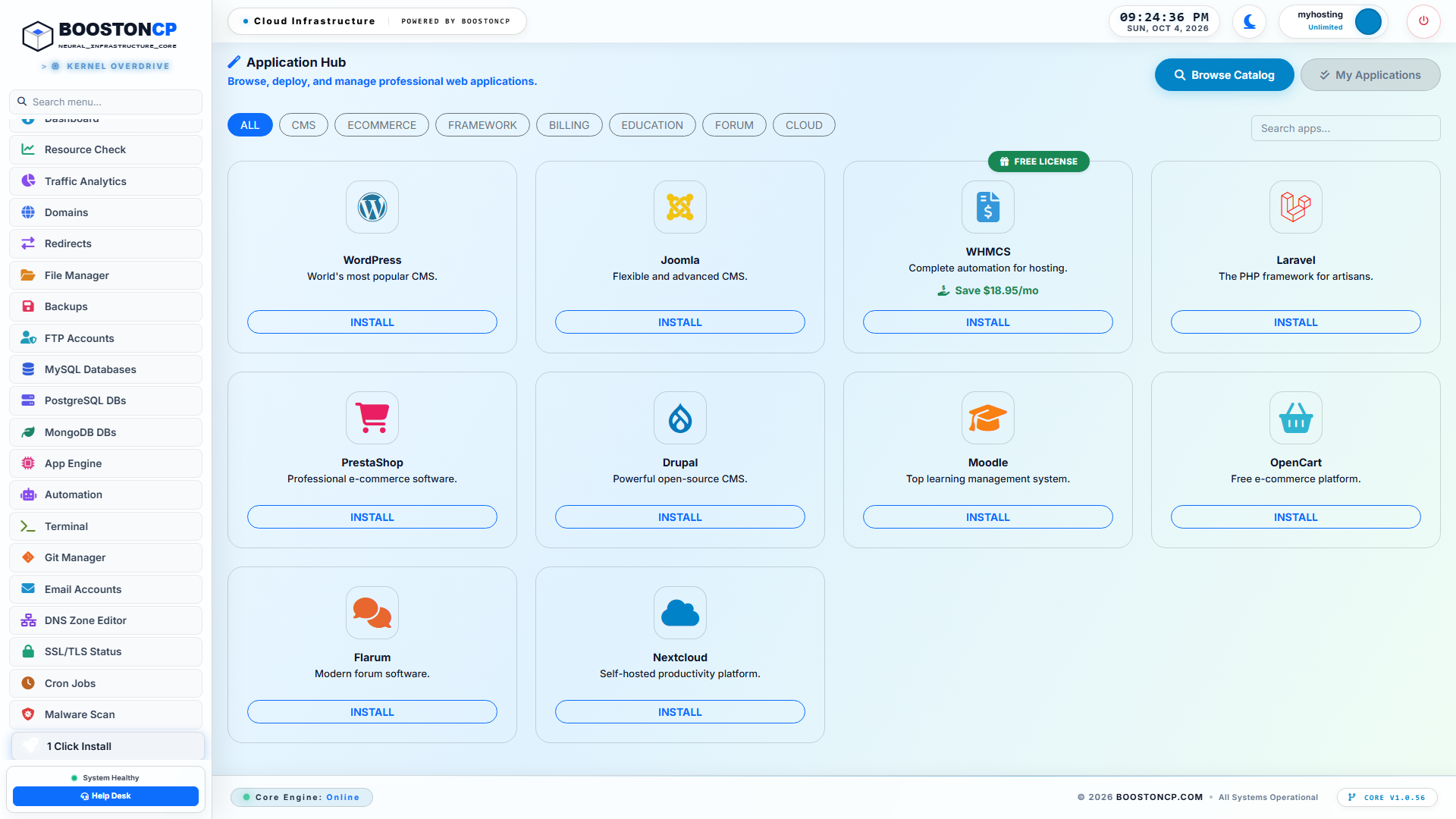1456x819 pixels.
Task: Focus the Search apps field
Action: coord(1345,128)
